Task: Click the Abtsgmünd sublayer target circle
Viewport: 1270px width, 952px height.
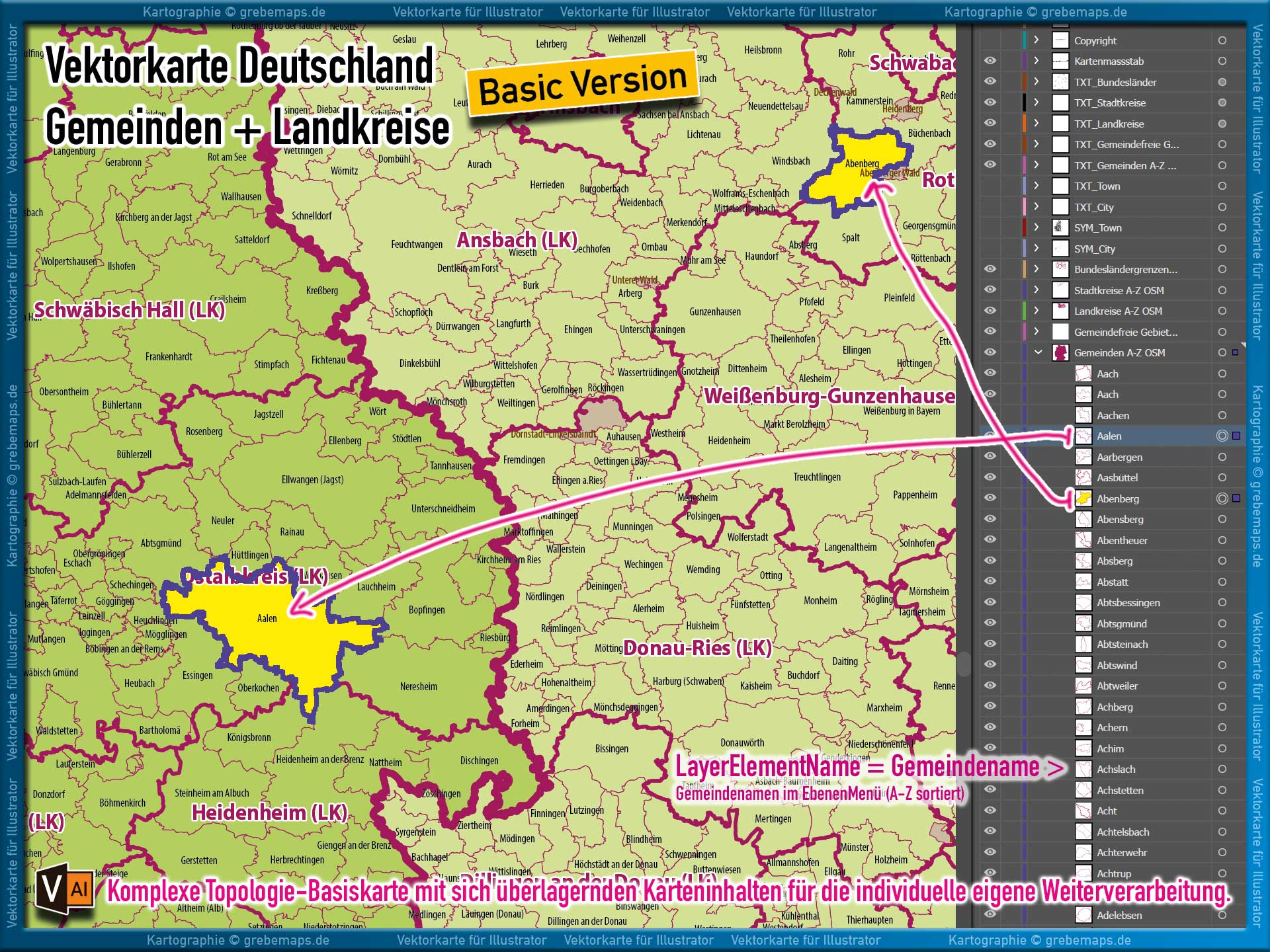Action: click(x=1222, y=623)
